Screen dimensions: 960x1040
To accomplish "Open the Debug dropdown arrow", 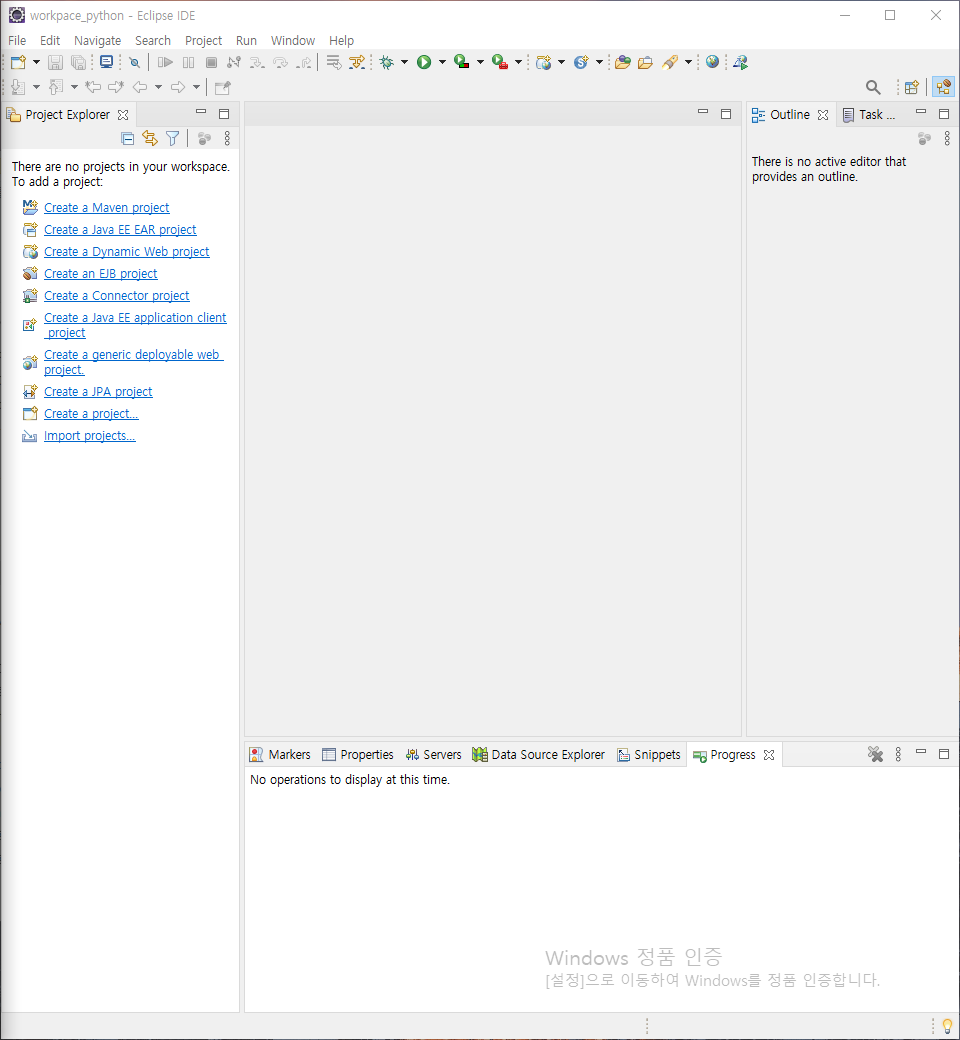I will [404, 62].
